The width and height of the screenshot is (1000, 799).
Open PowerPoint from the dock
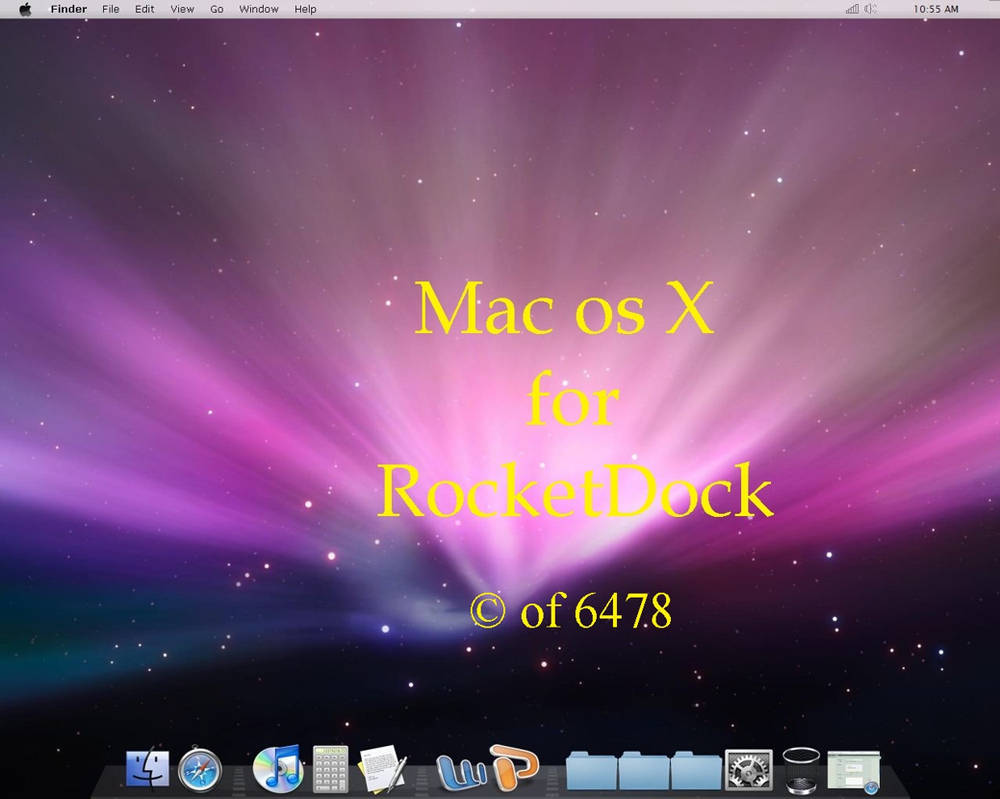[515, 768]
